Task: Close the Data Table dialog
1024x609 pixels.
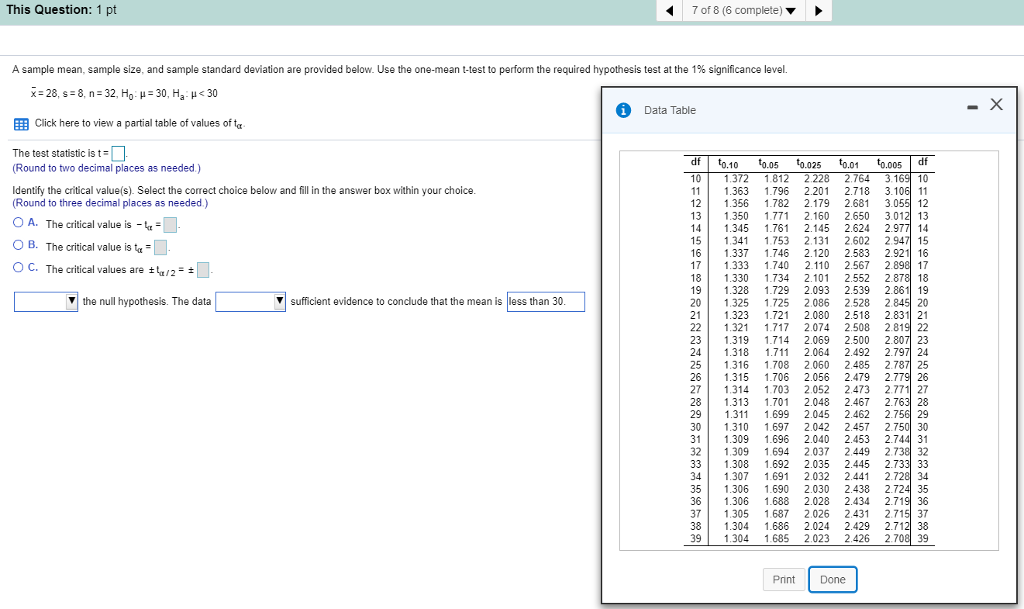Action: [x=996, y=104]
